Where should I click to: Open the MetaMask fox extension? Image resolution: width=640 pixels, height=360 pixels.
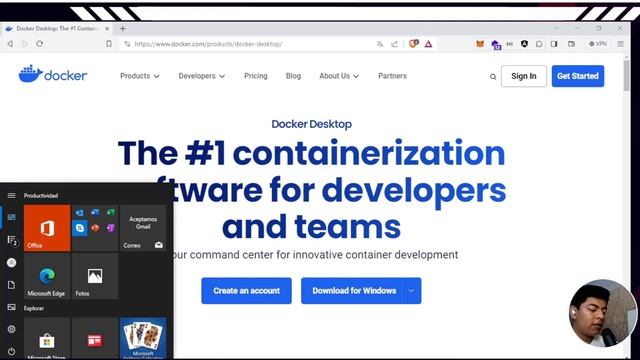tap(480, 44)
